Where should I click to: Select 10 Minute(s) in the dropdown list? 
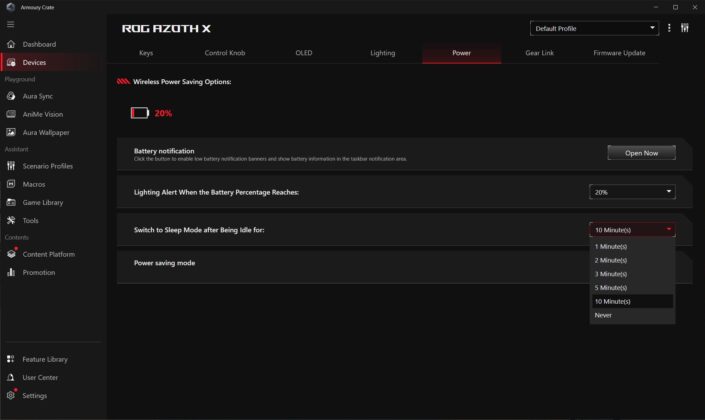[x=632, y=301]
